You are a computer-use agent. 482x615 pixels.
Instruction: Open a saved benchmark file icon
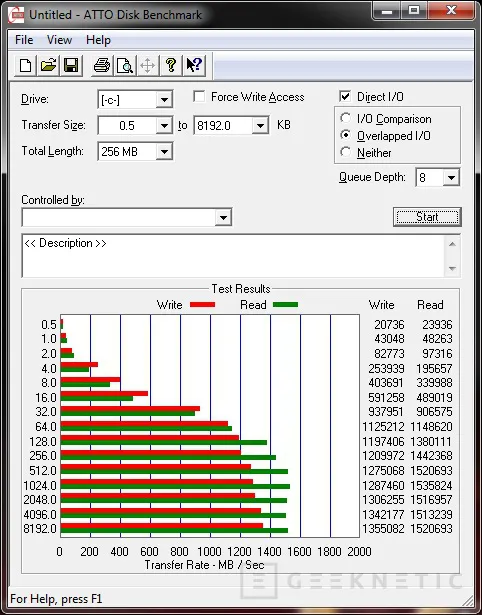click(x=48, y=65)
